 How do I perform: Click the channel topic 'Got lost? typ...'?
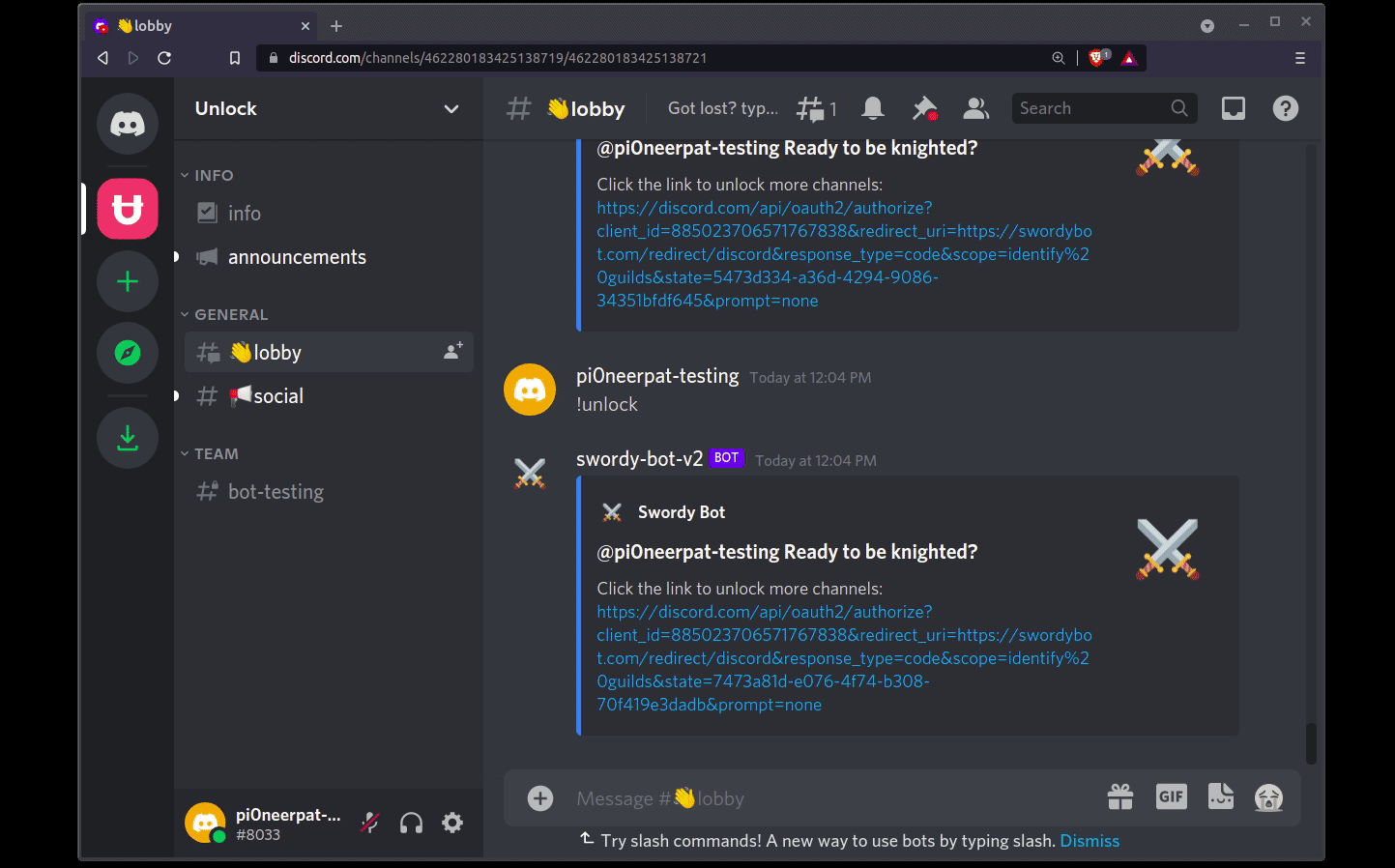(723, 108)
